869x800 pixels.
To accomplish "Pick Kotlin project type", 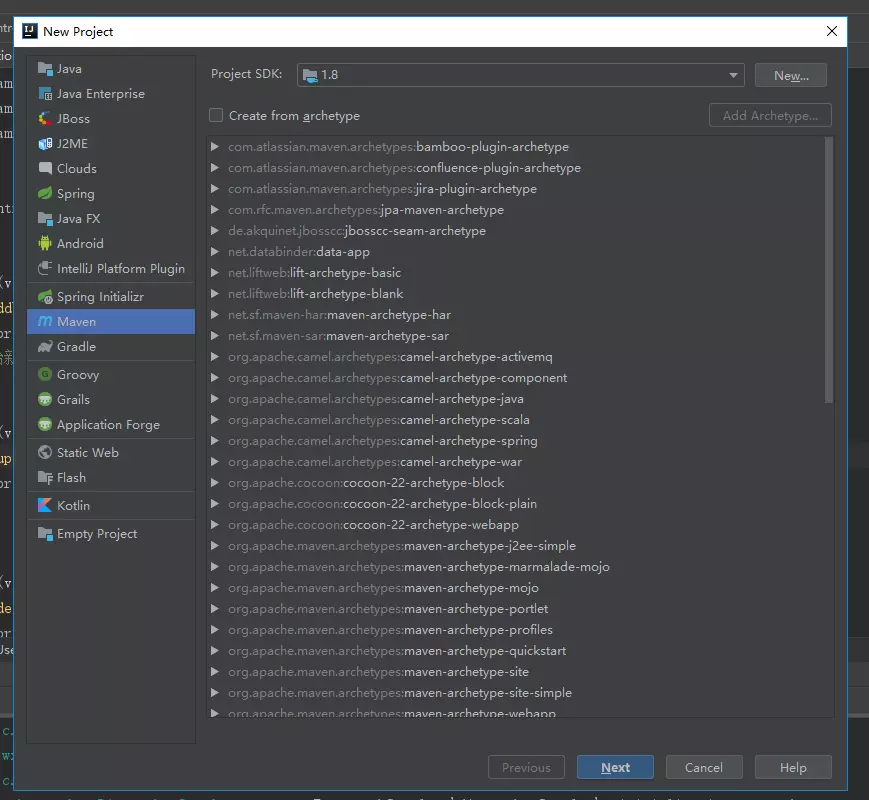I will (x=111, y=506).
